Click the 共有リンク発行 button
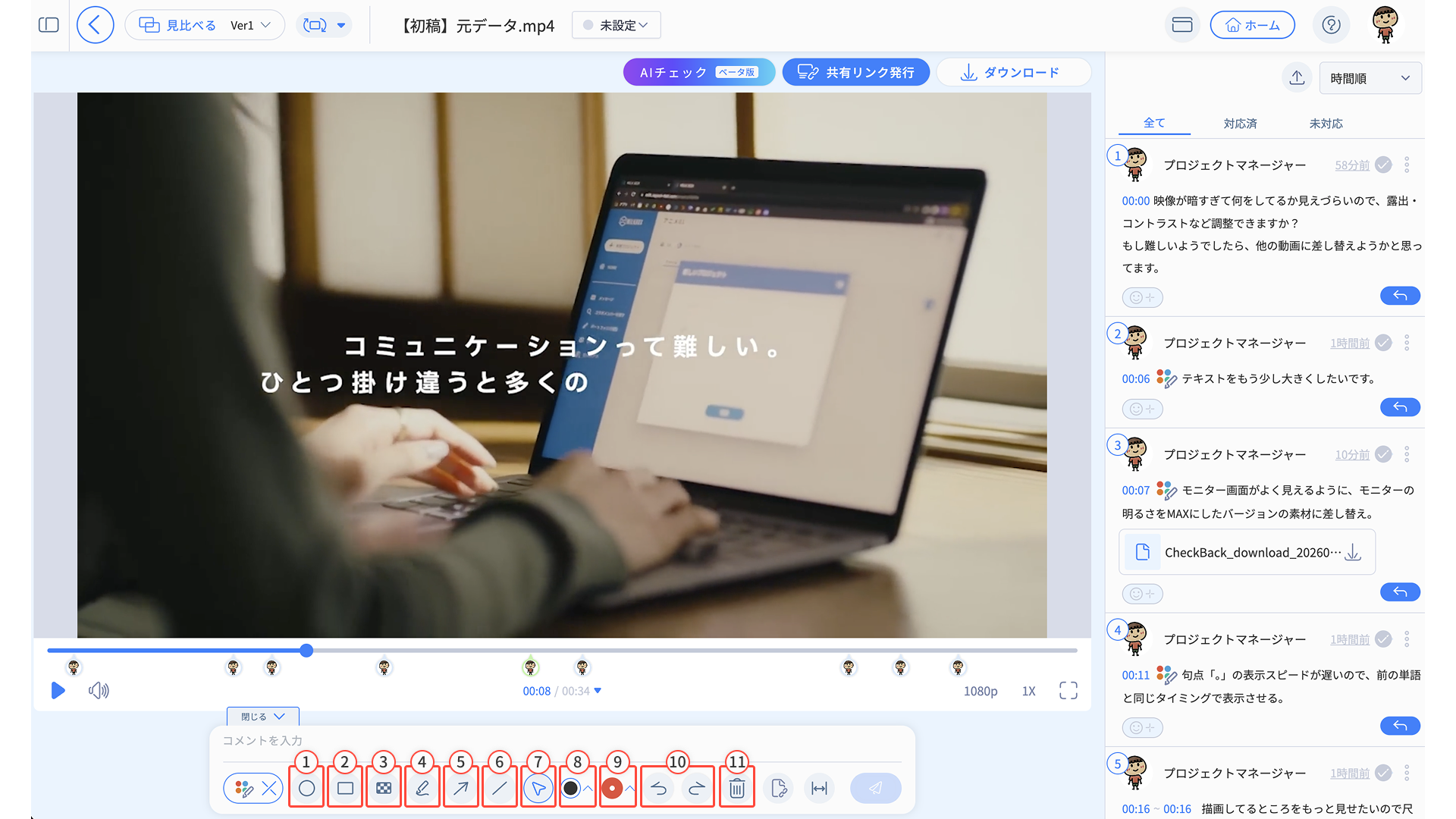The height and width of the screenshot is (819, 1456). point(855,72)
